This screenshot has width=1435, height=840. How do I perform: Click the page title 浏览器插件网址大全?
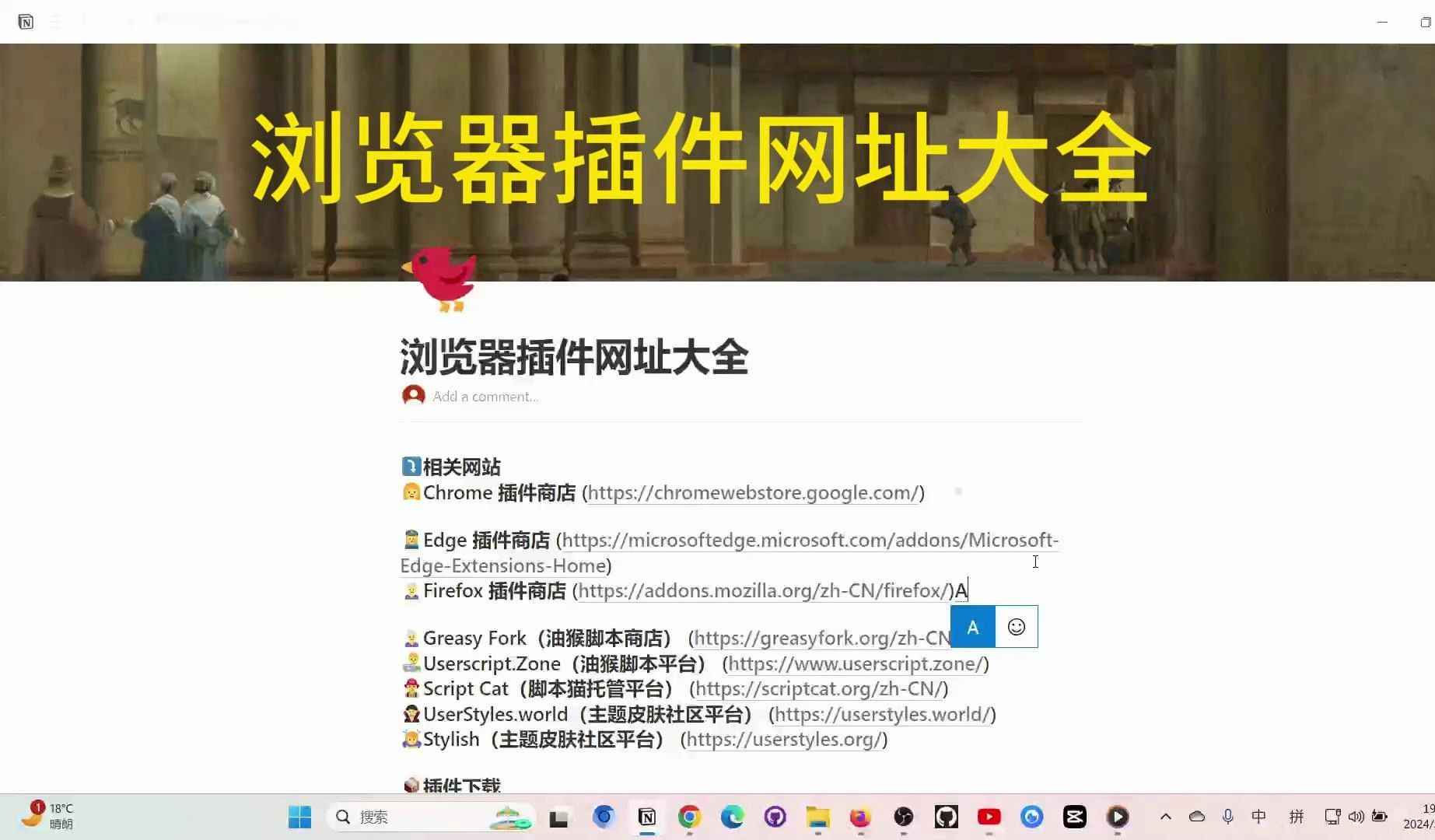(574, 357)
